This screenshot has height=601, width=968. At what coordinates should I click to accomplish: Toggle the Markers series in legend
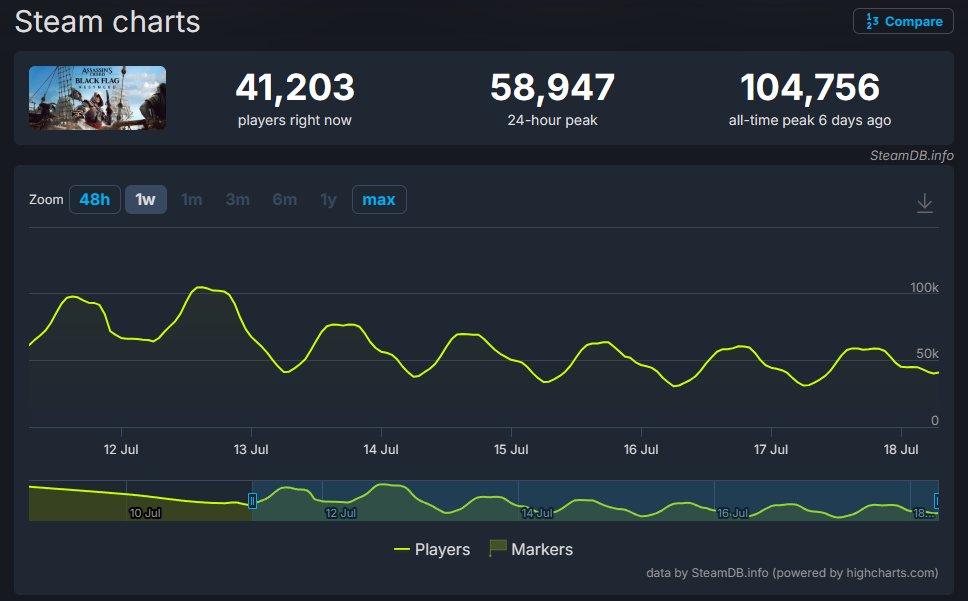click(x=531, y=549)
